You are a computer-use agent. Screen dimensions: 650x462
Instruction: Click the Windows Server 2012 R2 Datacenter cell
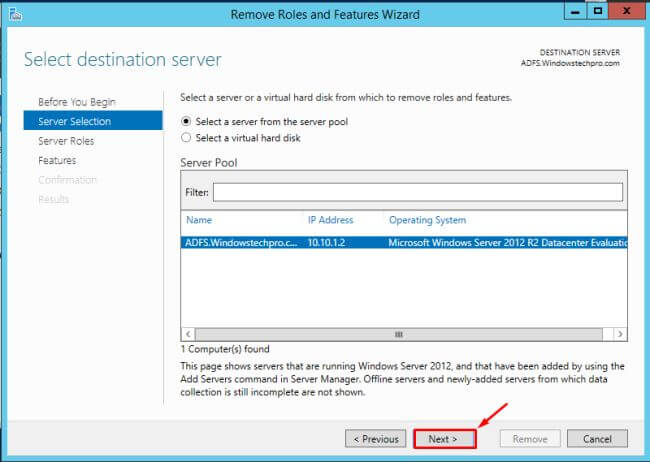click(507, 243)
